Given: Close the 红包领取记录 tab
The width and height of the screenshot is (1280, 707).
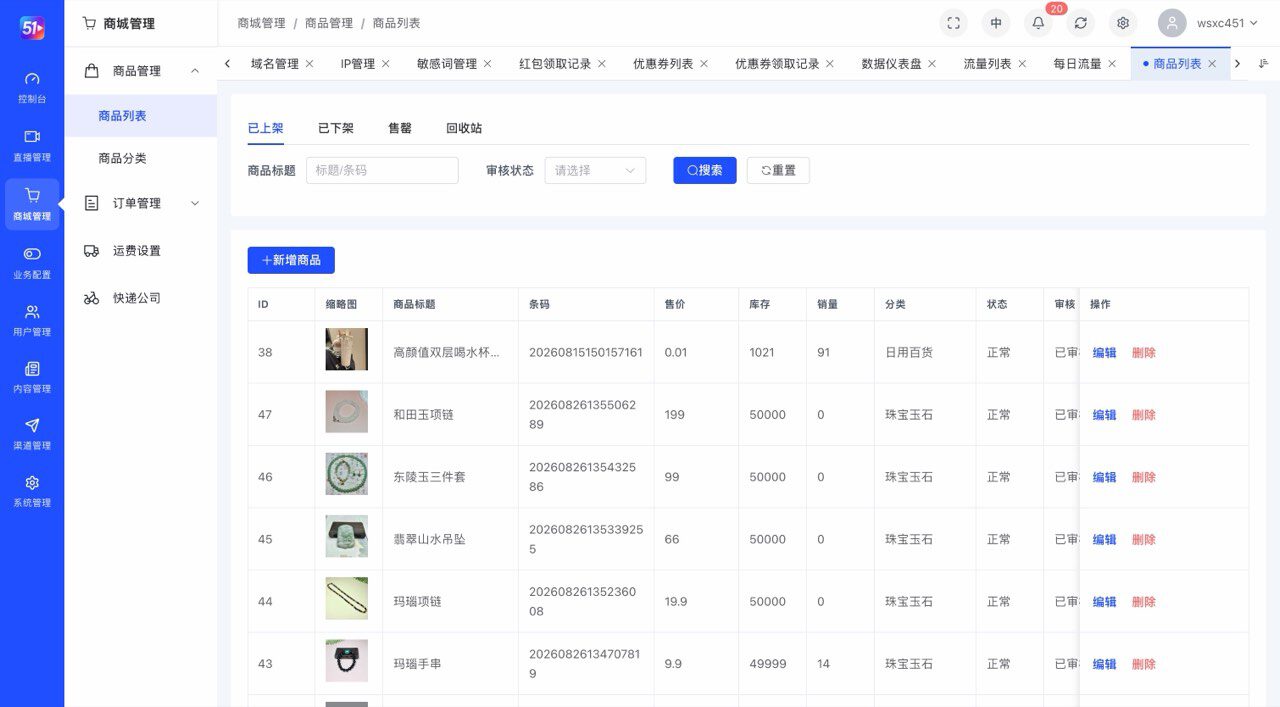Looking at the screenshot, I should pyautogui.click(x=602, y=64).
